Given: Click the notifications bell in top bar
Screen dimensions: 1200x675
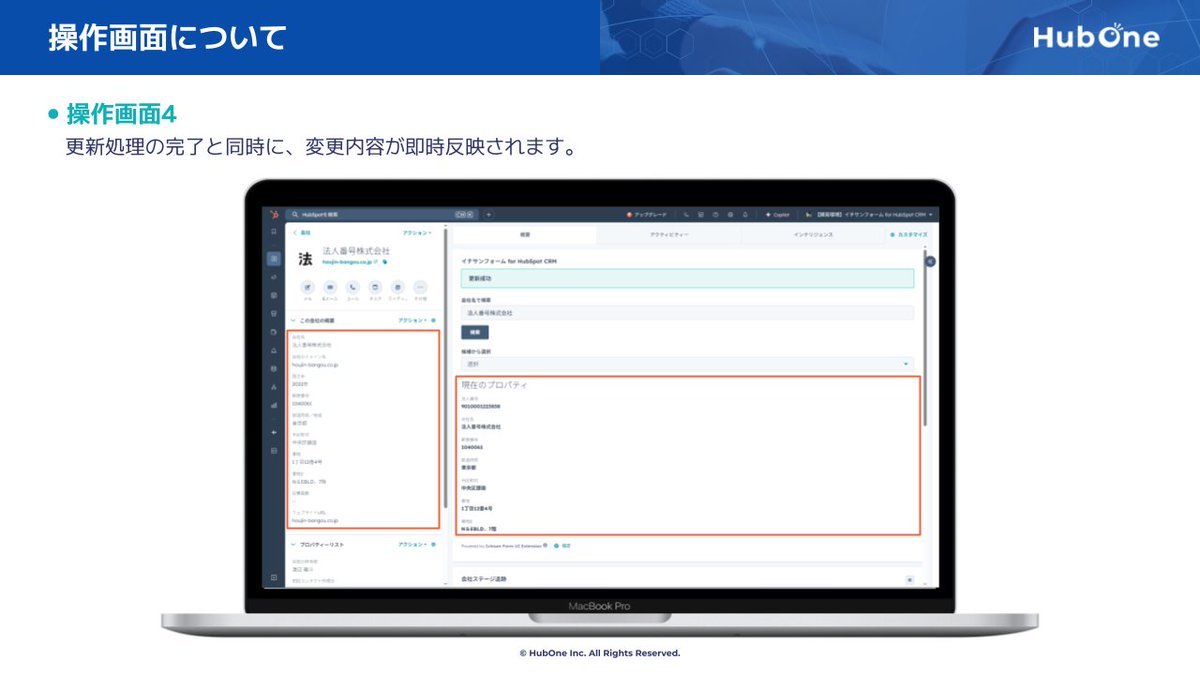Looking at the screenshot, I should (x=745, y=214).
